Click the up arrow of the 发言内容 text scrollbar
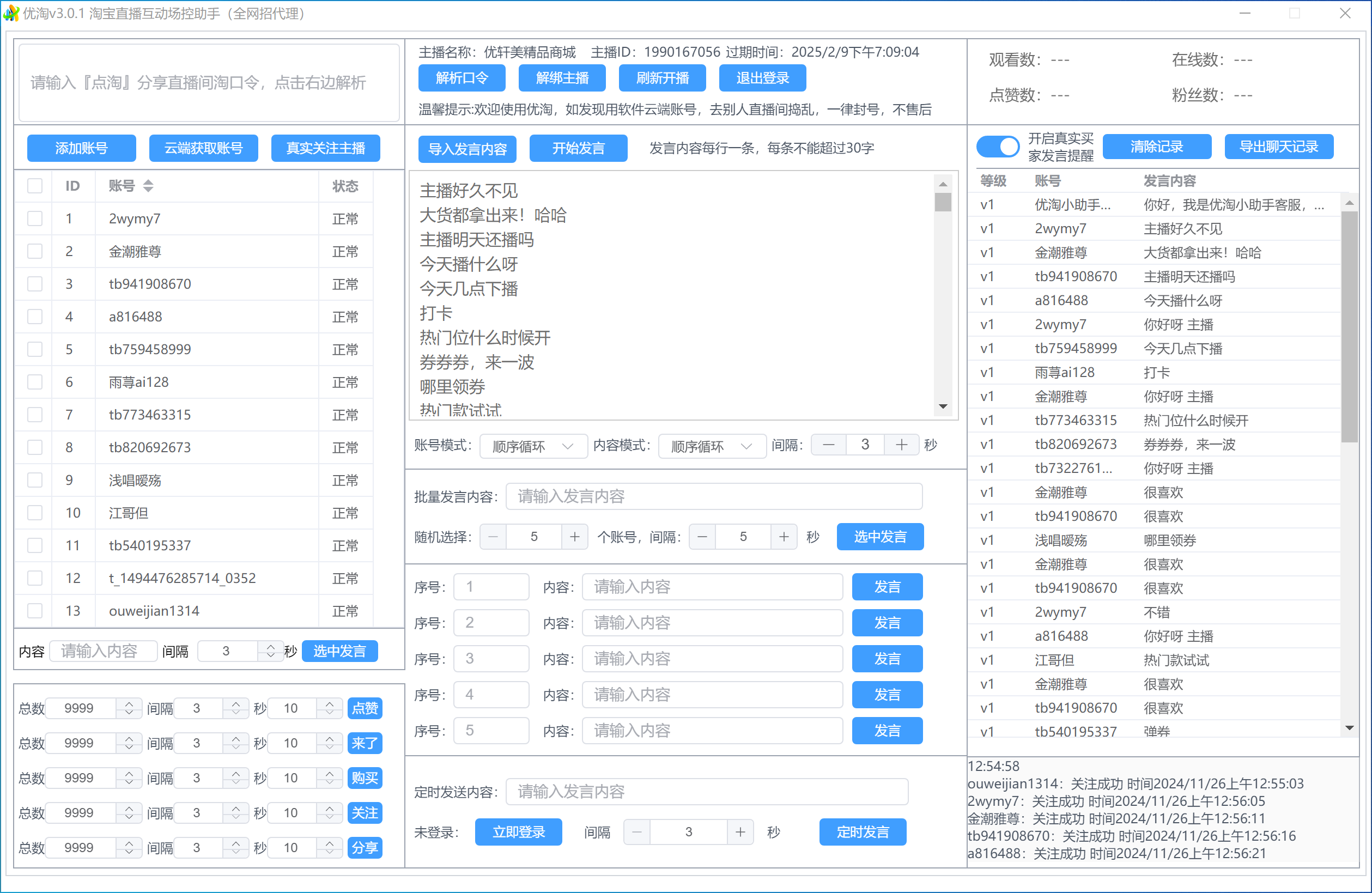Viewport: 1372px width, 893px height. 943,185
